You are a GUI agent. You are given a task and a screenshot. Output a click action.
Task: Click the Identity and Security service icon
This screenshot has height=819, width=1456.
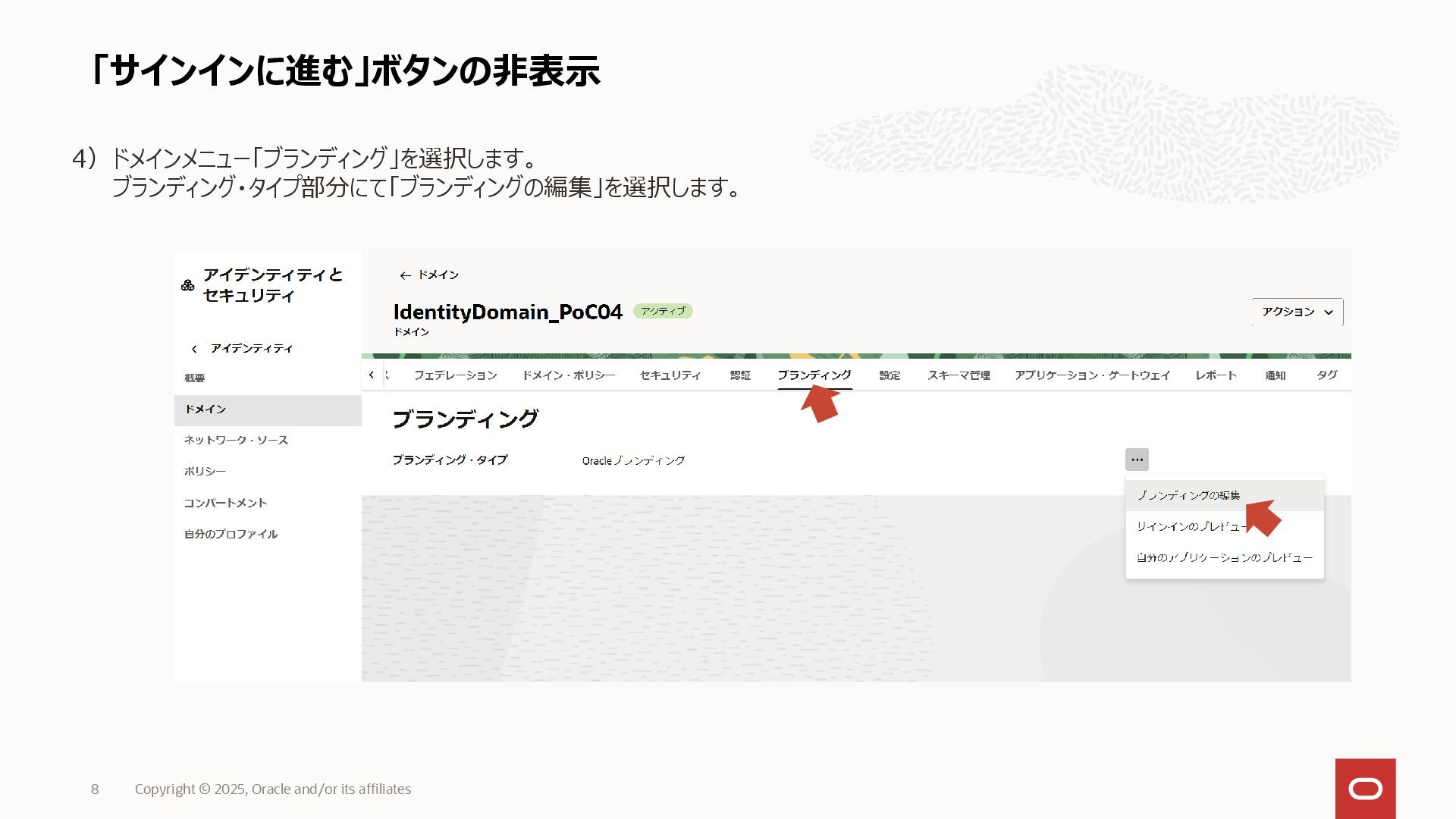(x=188, y=285)
